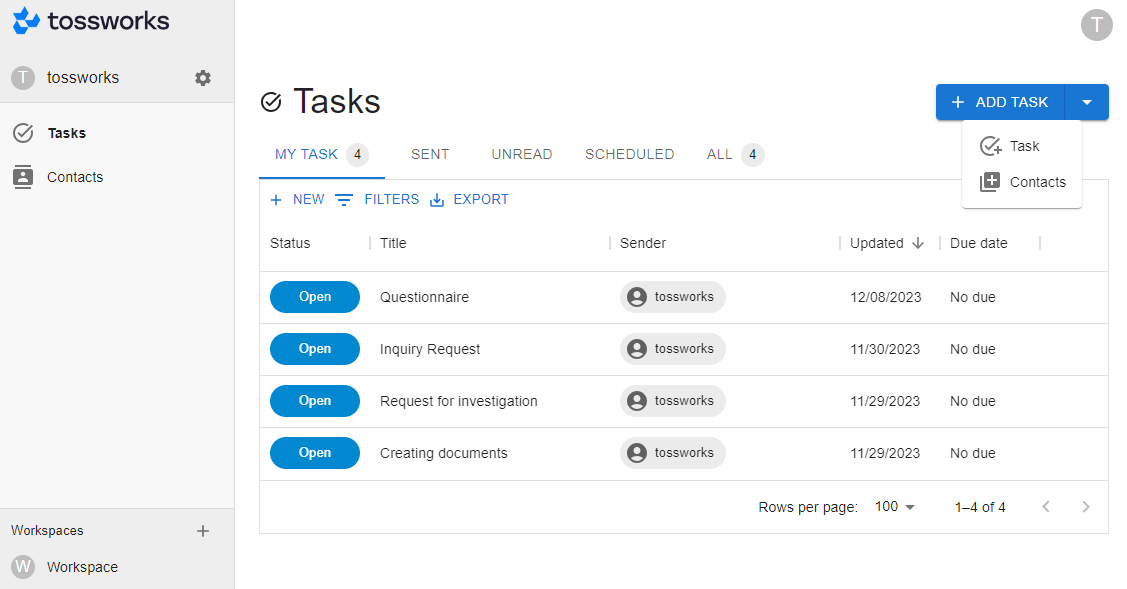The image size is (1127, 589).
Task: Click the Tasks checkmark sidebar icon
Action: coord(23,133)
